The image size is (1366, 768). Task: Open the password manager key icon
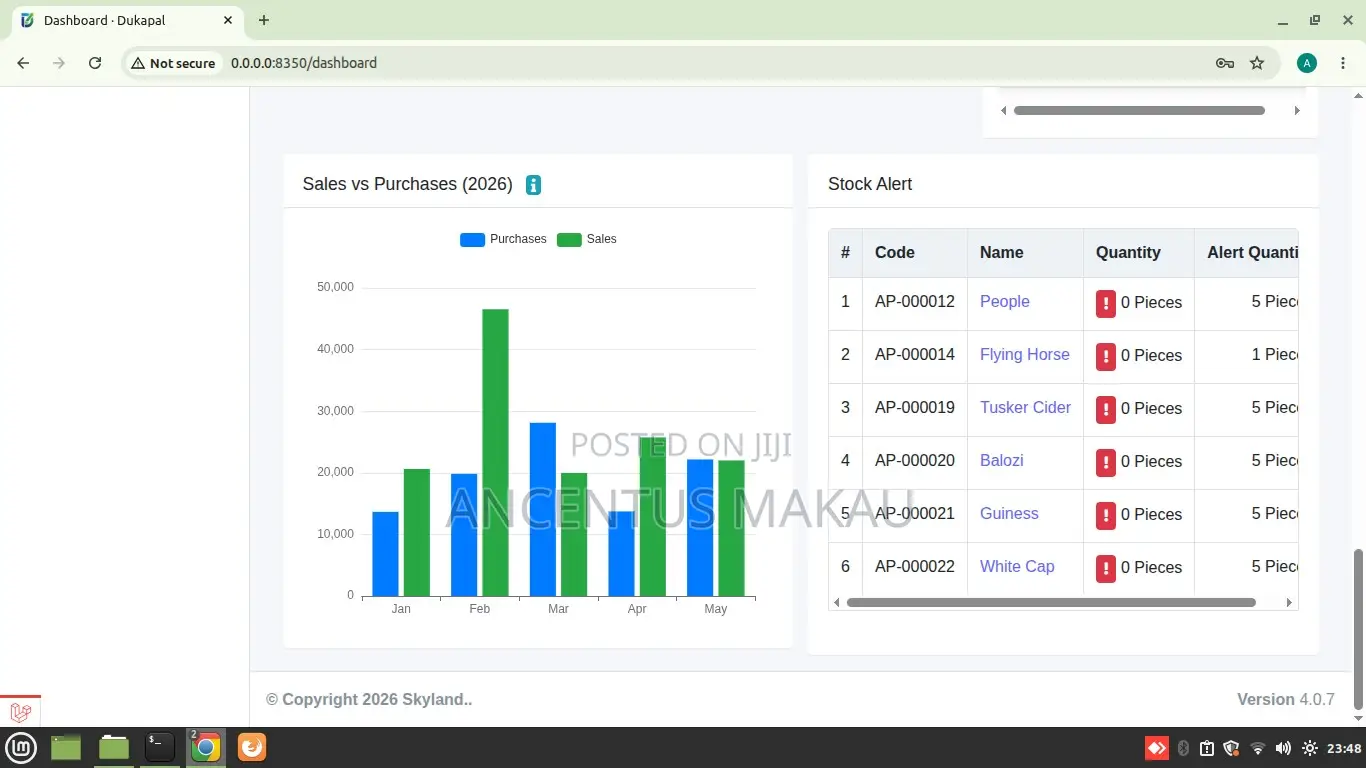pyautogui.click(x=1225, y=63)
